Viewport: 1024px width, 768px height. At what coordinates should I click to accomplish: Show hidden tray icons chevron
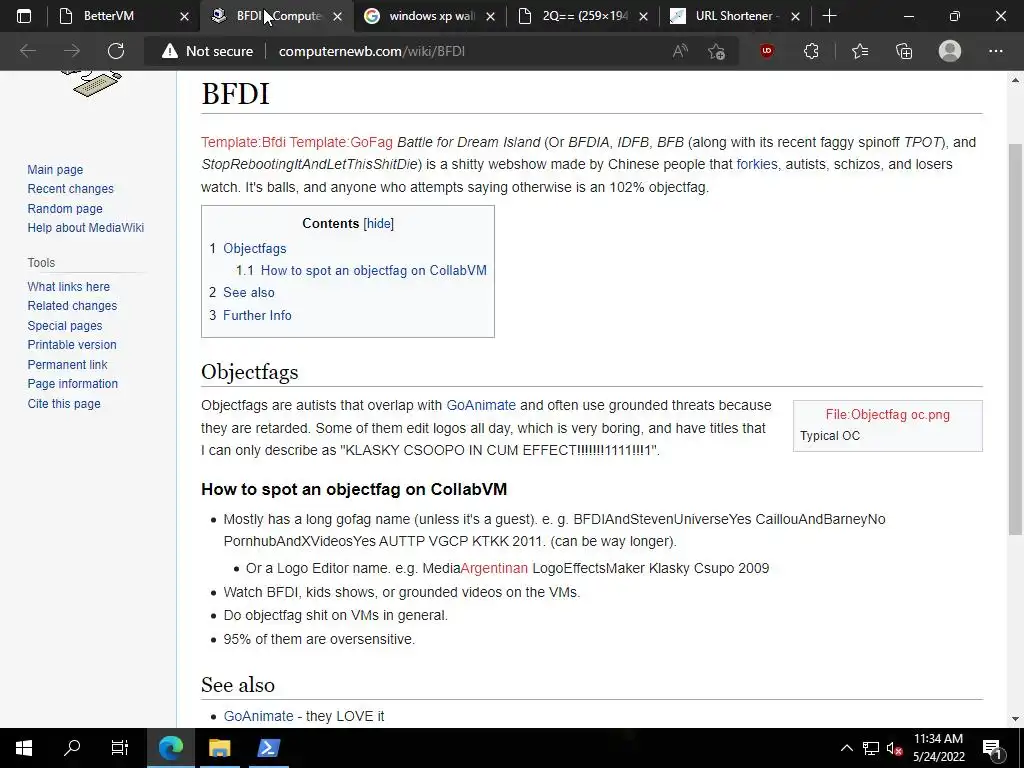tap(846, 748)
